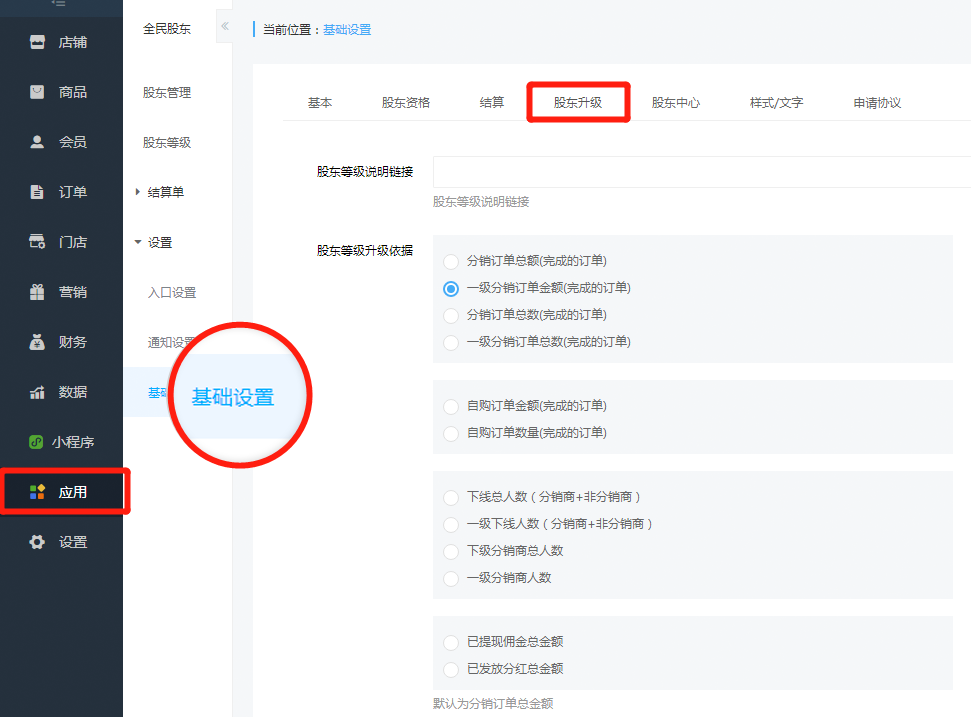Screen dimensions: 971x717
Task: Open the 商品 goods icon
Action: [x=37, y=92]
